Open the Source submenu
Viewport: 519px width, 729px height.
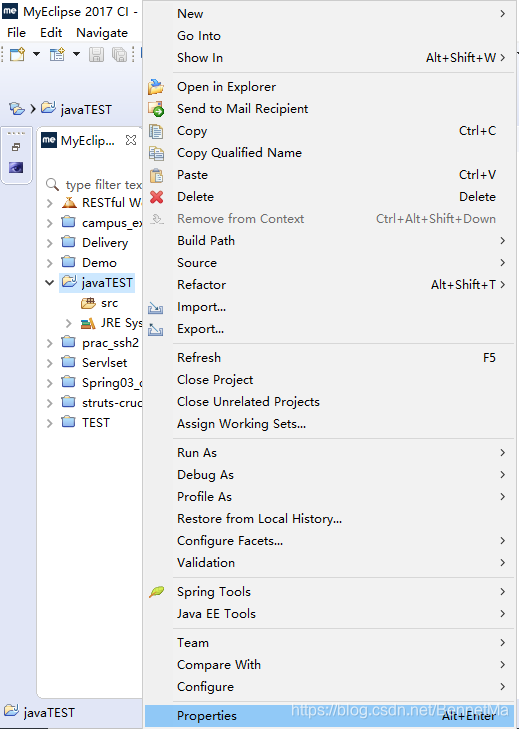329,263
